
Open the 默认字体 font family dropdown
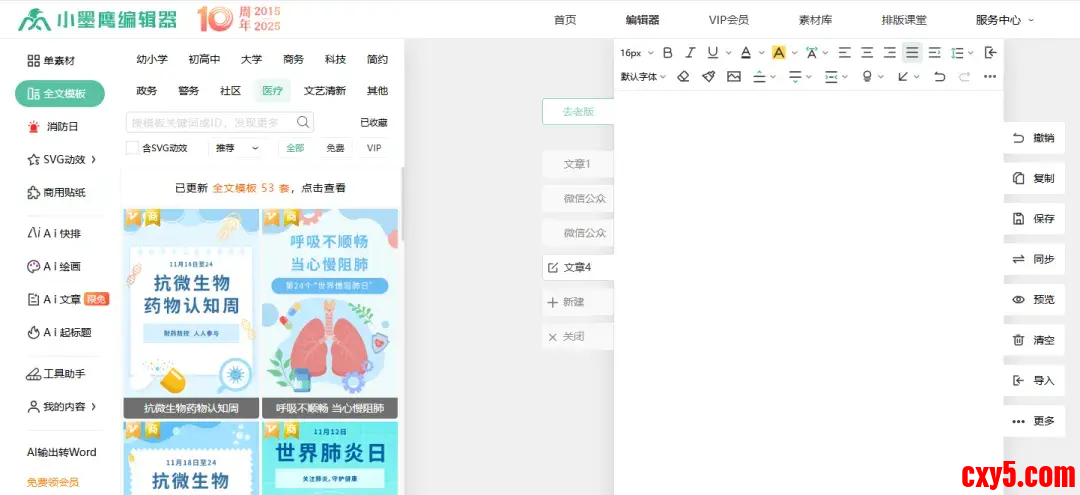tap(642, 77)
